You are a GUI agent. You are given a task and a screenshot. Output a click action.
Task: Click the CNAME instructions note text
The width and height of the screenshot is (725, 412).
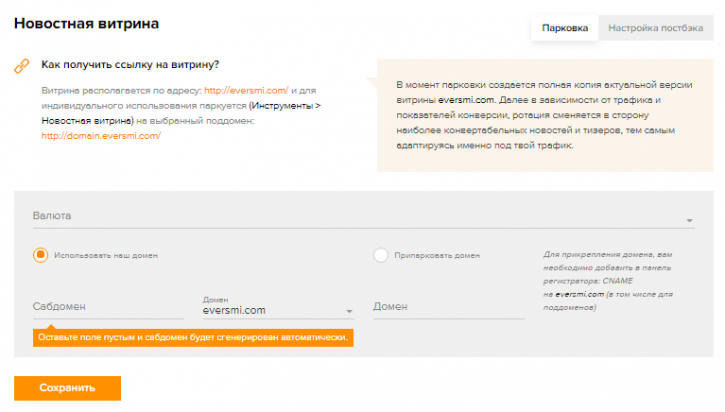click(x=608, y=281)
